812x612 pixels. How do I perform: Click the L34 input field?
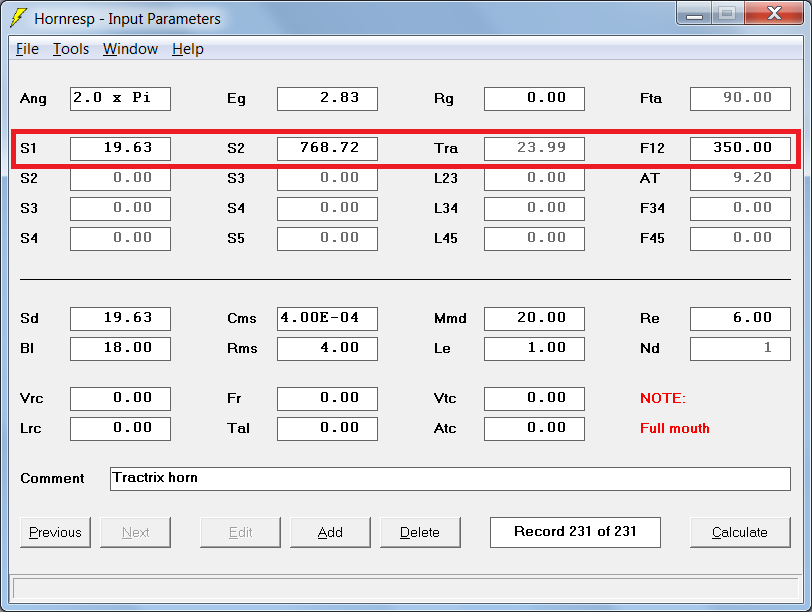coord(534,209)
